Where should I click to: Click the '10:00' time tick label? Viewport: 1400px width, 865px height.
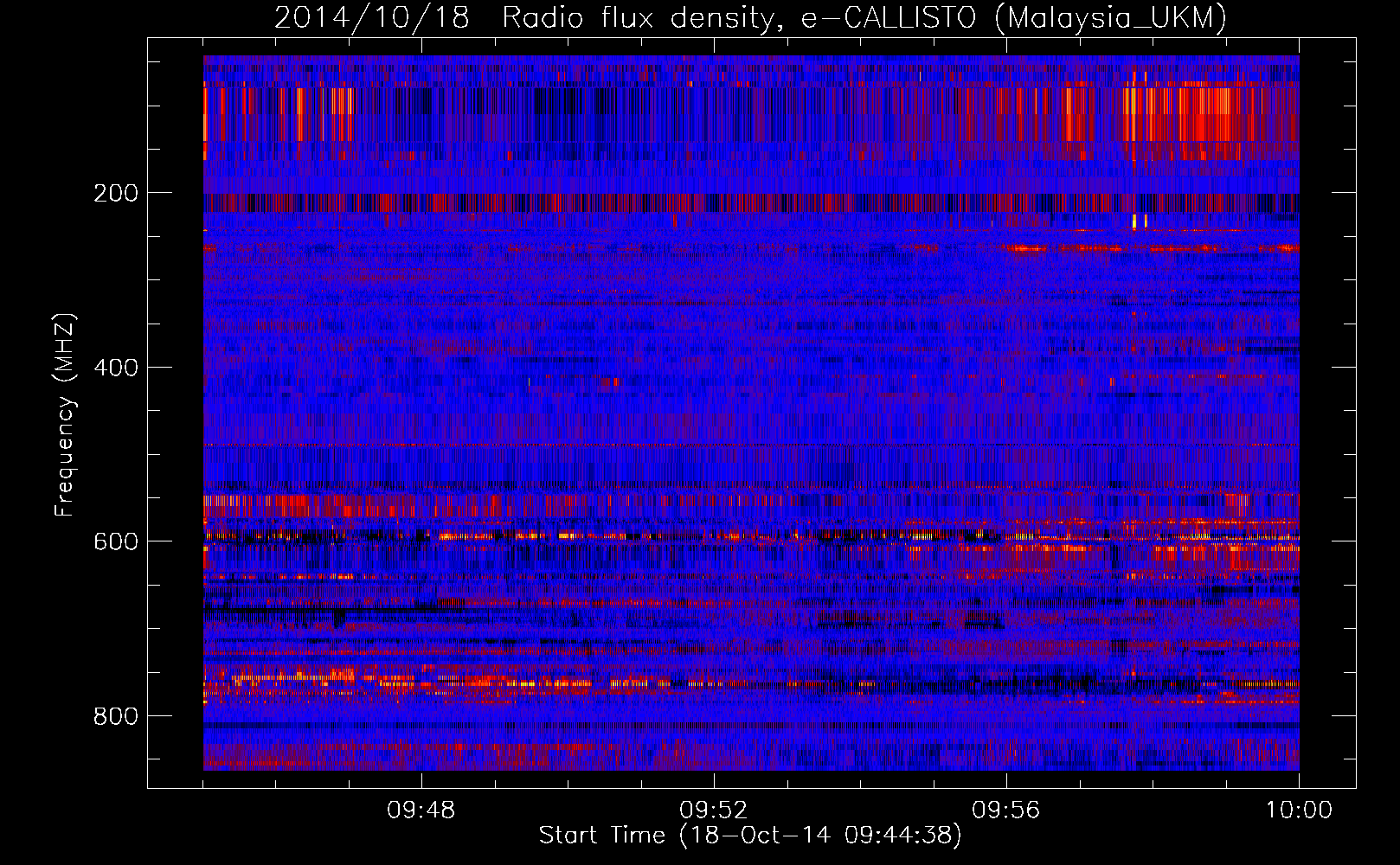click(x=1299, y=811)
